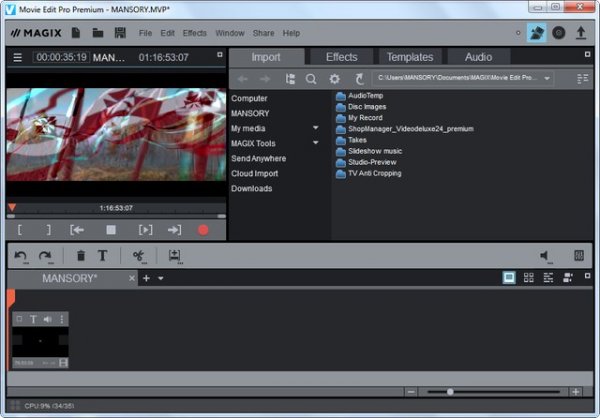The height and width of the screenshot is (418, 600).
Task: Open the Title editor T icon
Action: (102, 256)
